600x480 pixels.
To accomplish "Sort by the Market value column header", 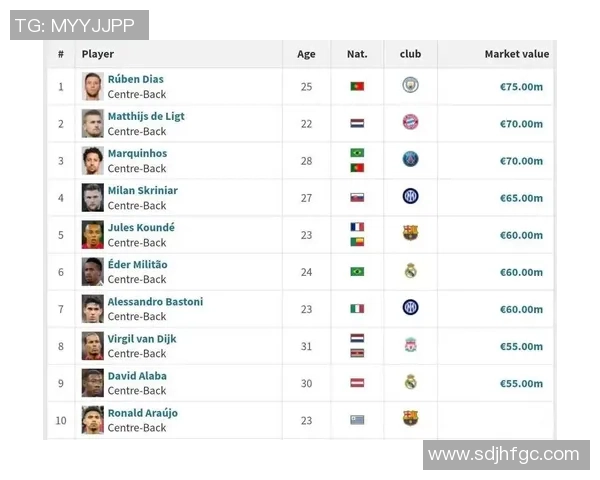I will [516, 54].
